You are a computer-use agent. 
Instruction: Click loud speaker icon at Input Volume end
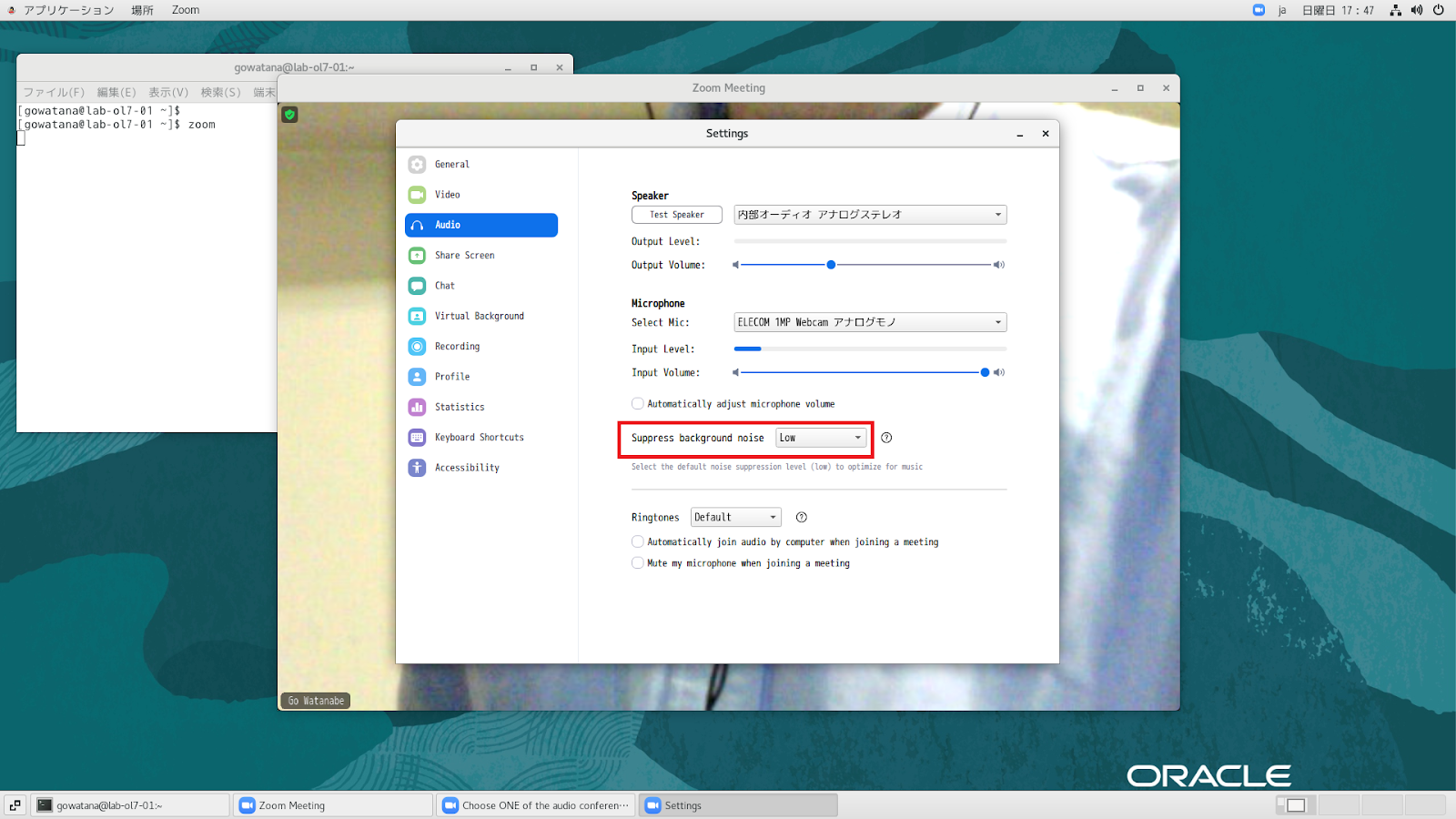999,372
